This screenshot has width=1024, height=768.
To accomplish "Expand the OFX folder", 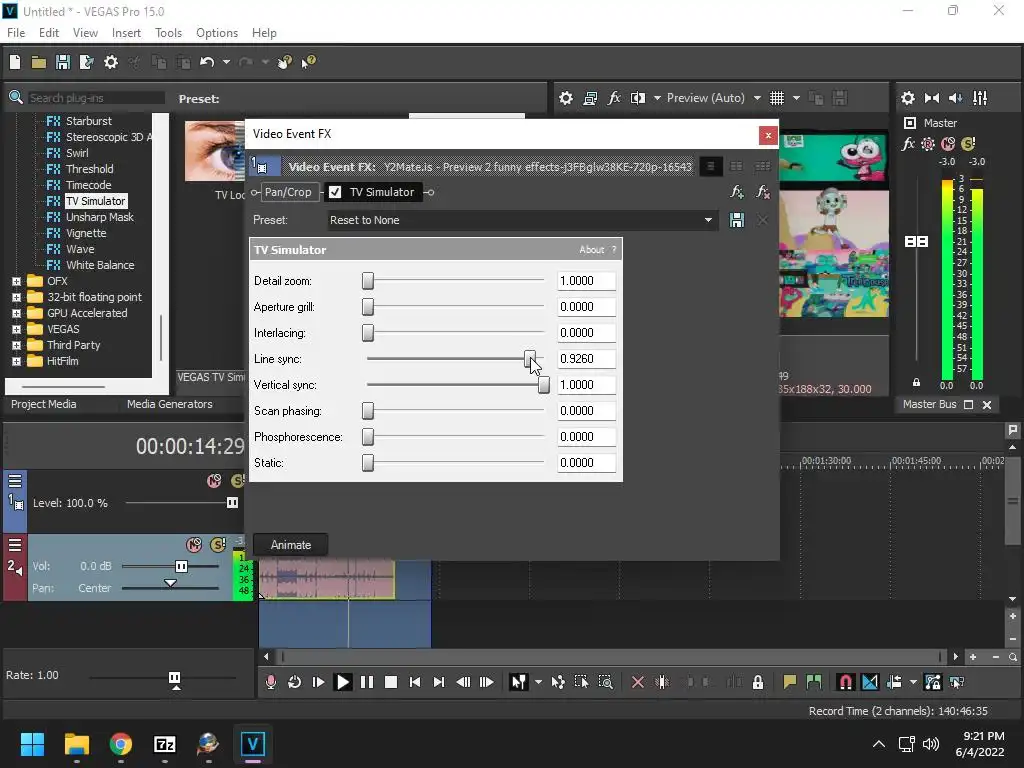I will pyautogui.click(x=16, y=281).
